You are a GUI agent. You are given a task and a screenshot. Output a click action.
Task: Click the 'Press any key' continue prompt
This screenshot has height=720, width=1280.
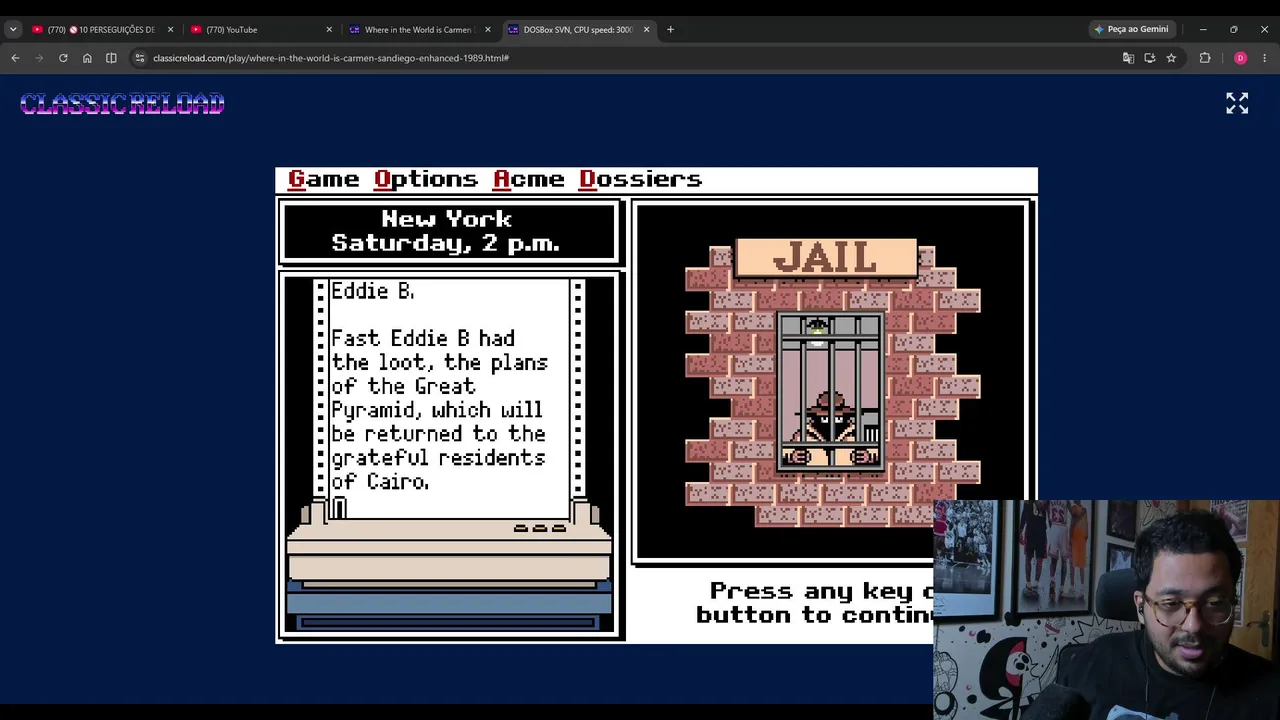tap(815, 603)
